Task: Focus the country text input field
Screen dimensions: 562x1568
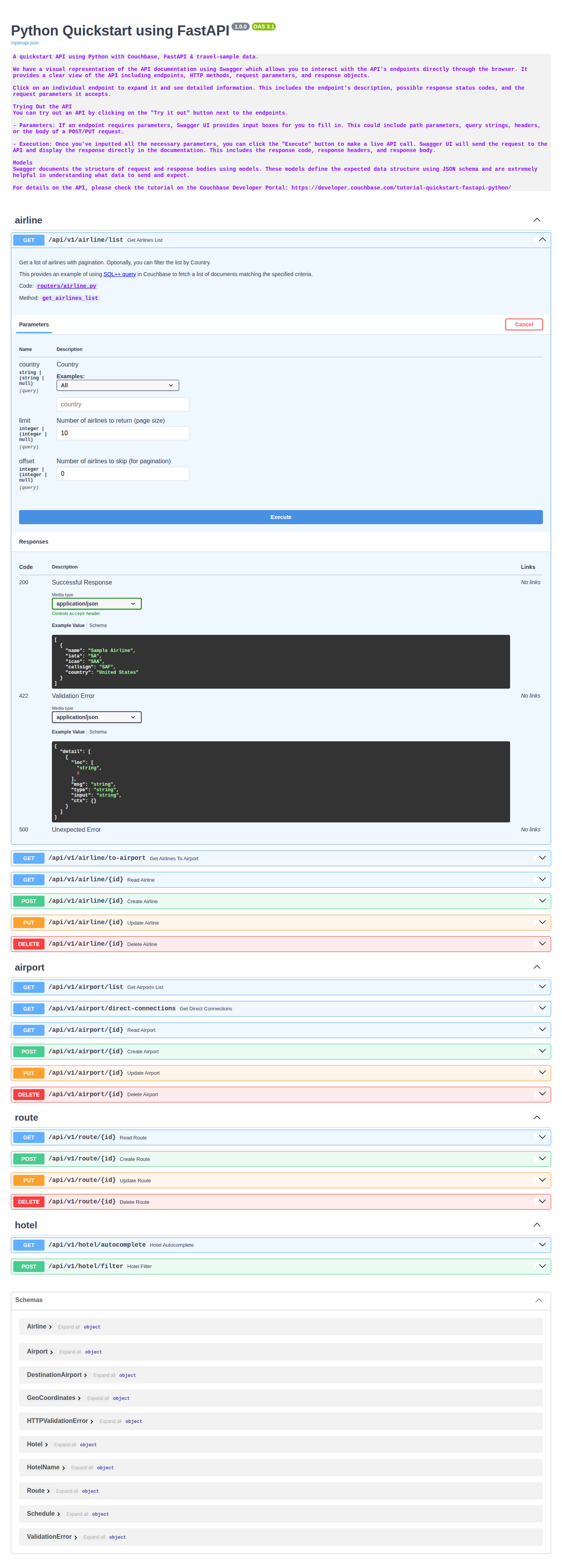Action: pyautogui.click(x=123, y=404)
